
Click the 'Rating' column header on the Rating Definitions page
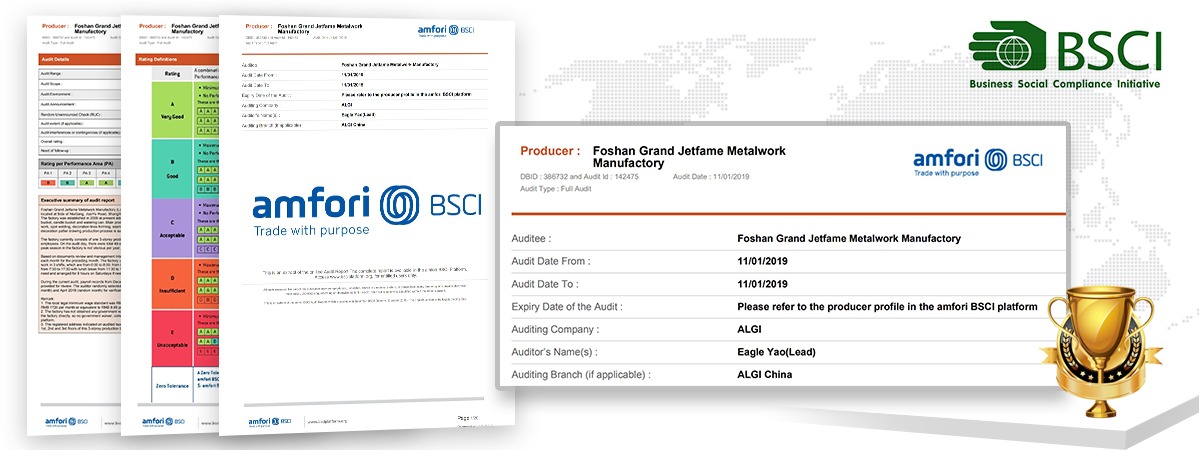pos(172,73)
